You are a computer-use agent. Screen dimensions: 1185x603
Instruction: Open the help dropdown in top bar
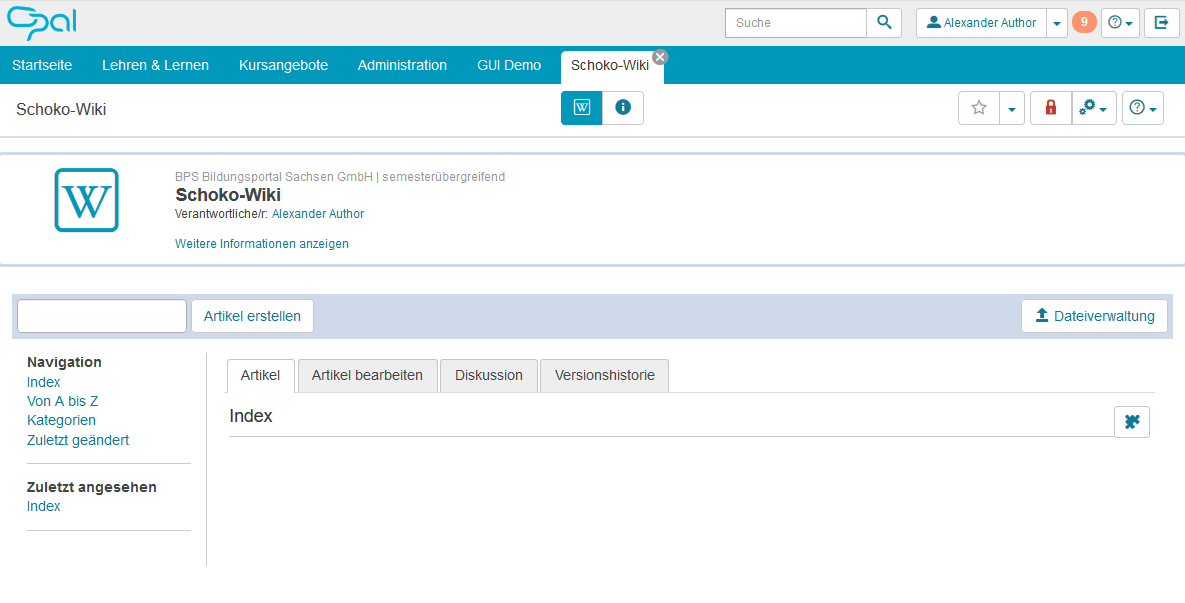[x=1120, y=23]
